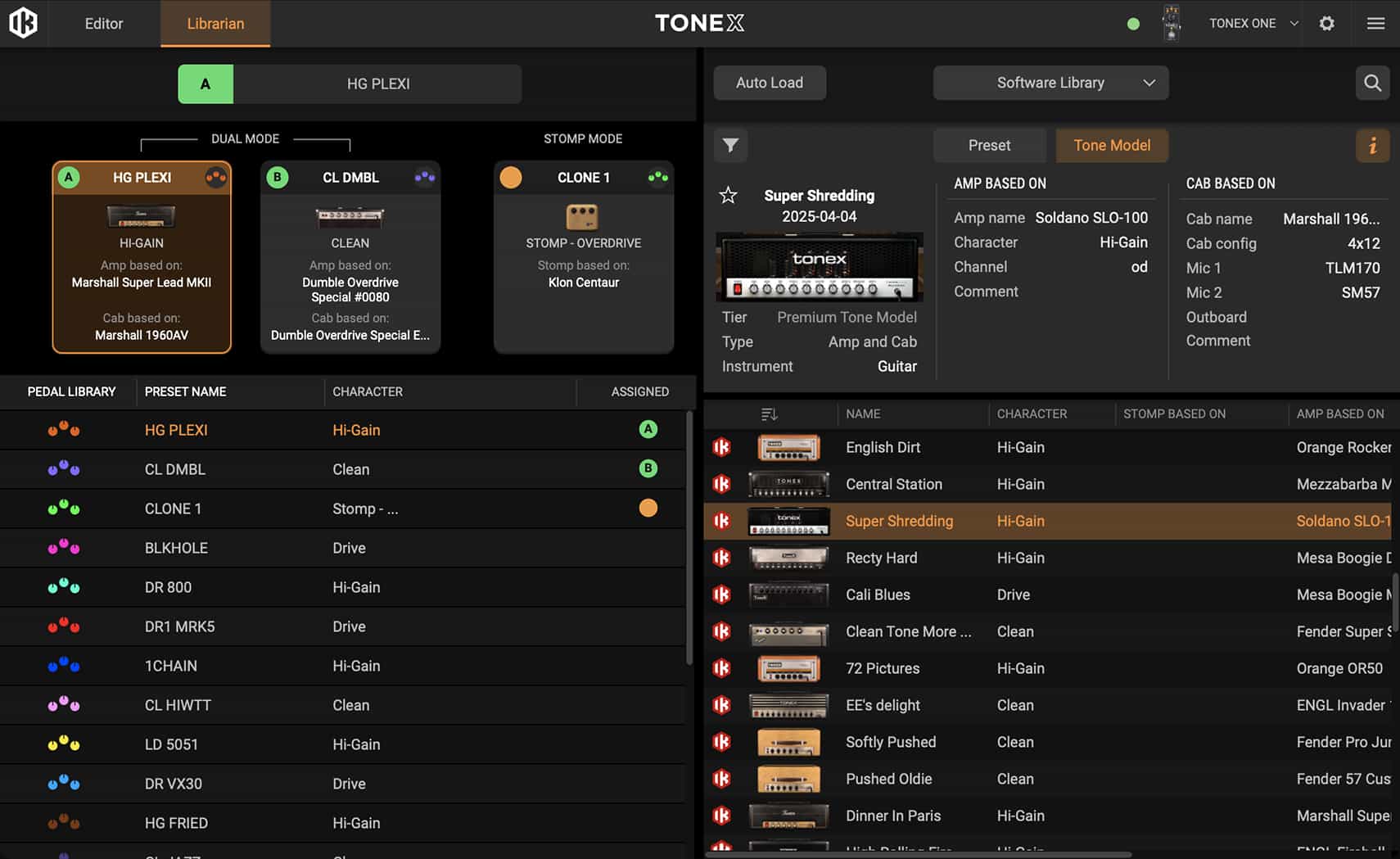The image size is (1400, 859).
Task: Open the Software Library dropdown
Action: [1050, 83]
